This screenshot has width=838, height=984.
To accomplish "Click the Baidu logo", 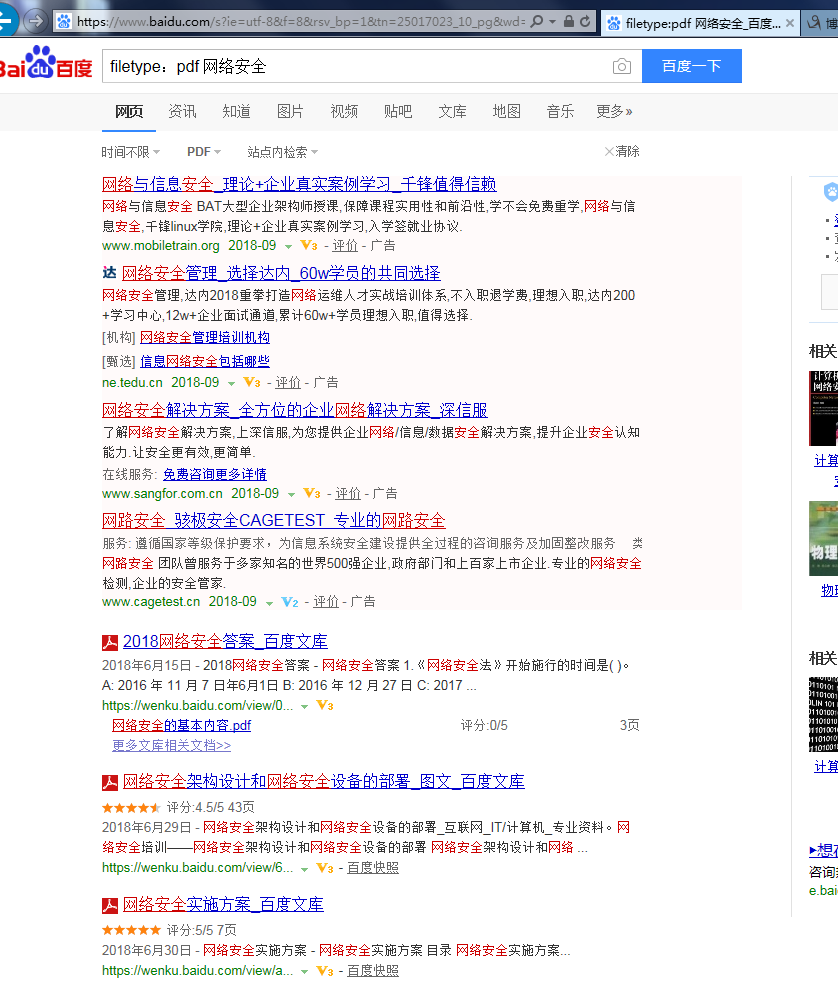I will (x=46, y=63).
